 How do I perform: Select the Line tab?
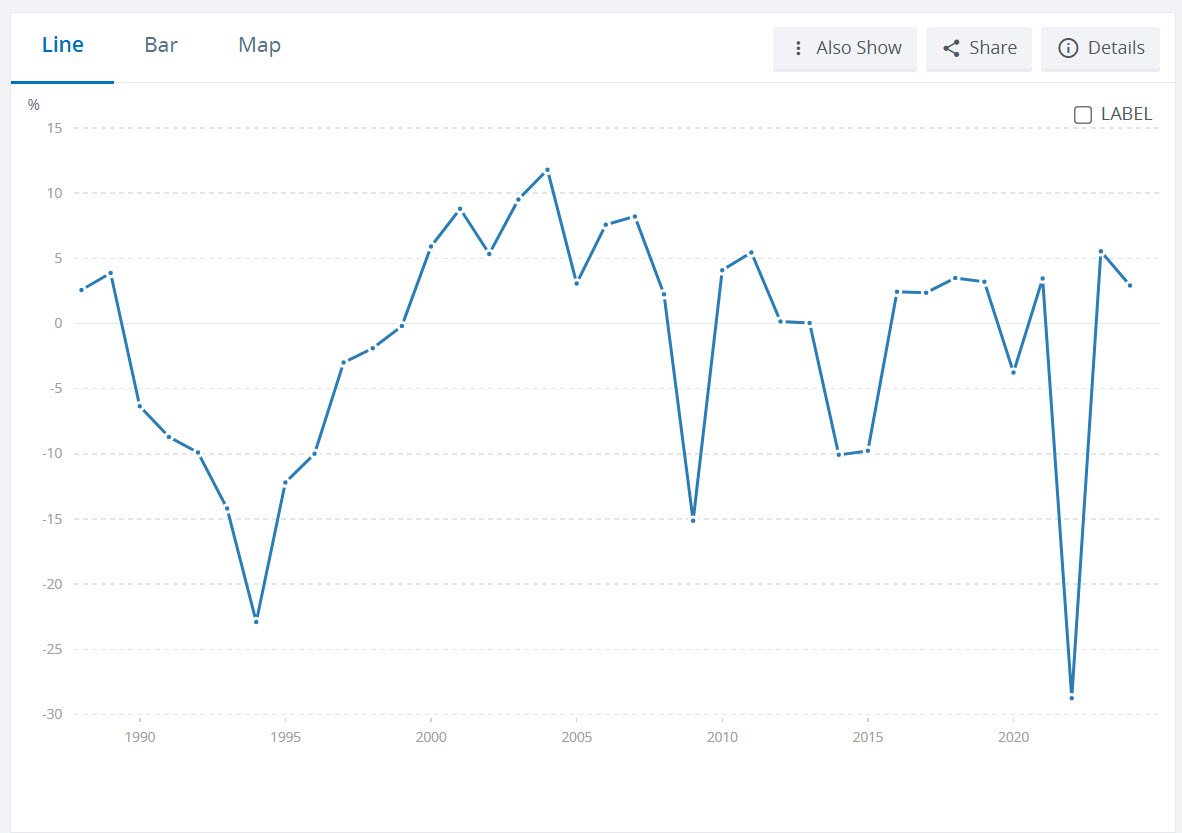pyautogui.click(x=62, y=45)
